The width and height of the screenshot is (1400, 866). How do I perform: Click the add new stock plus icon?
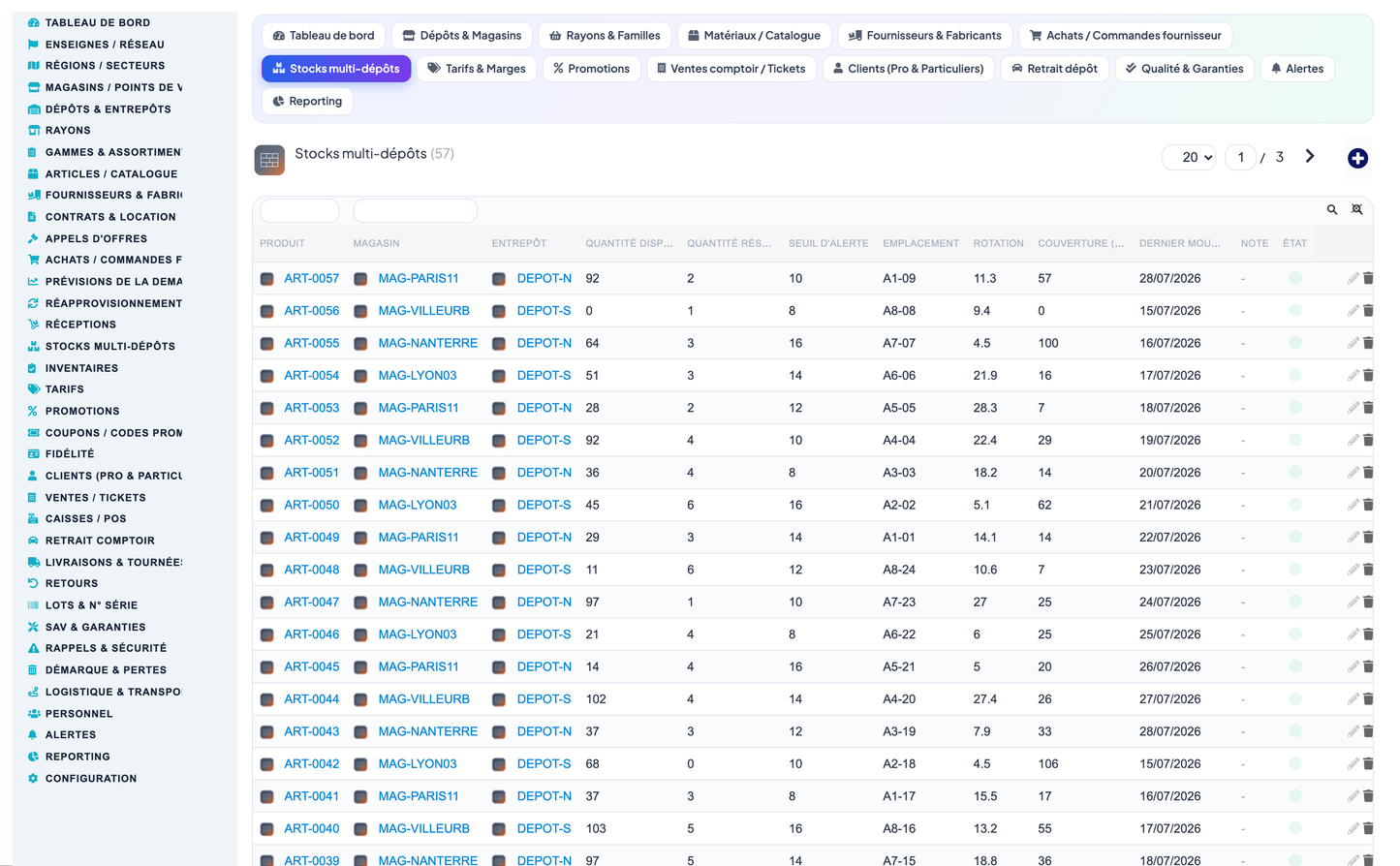1357,158
